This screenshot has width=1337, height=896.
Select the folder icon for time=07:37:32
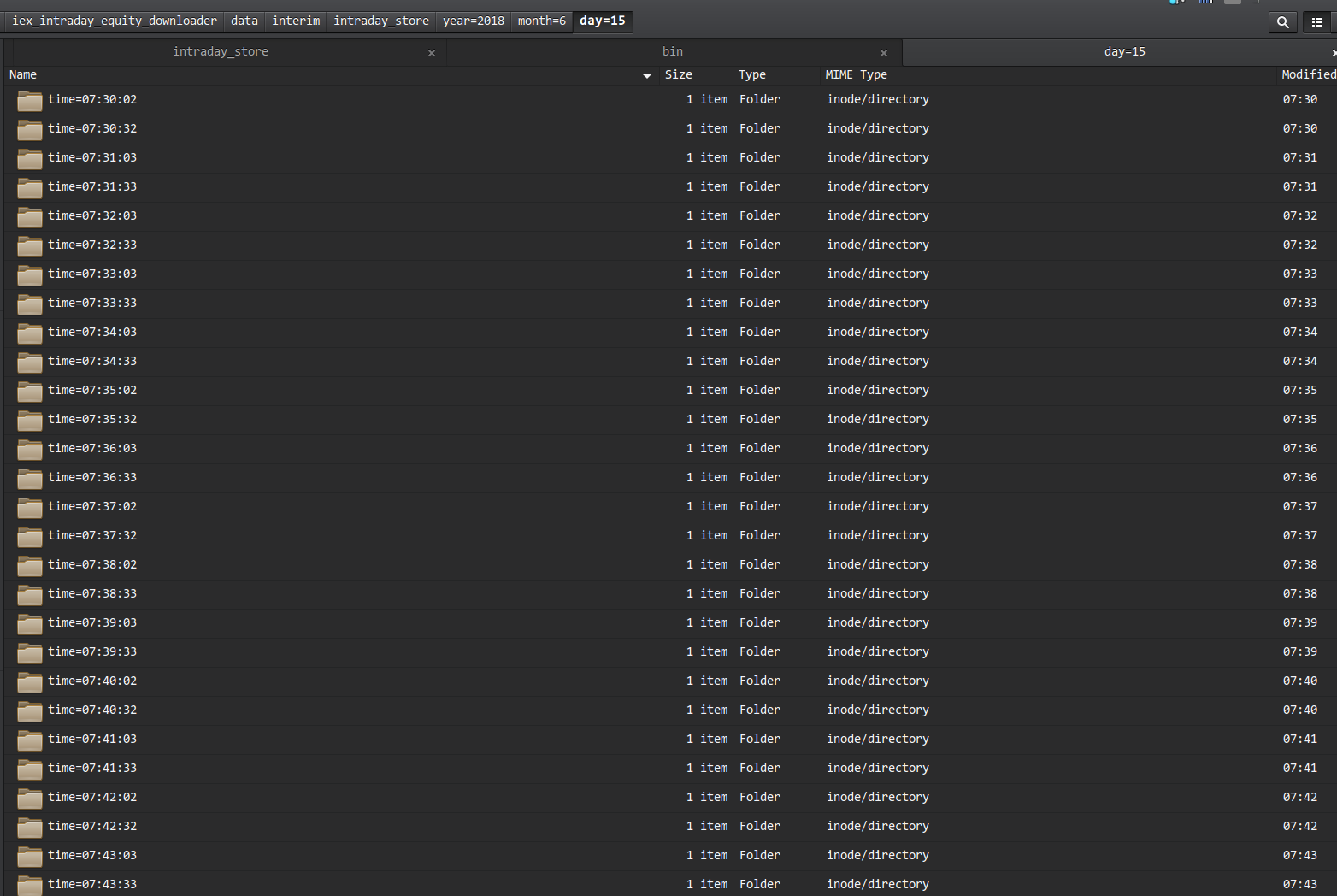coord(30,537)
